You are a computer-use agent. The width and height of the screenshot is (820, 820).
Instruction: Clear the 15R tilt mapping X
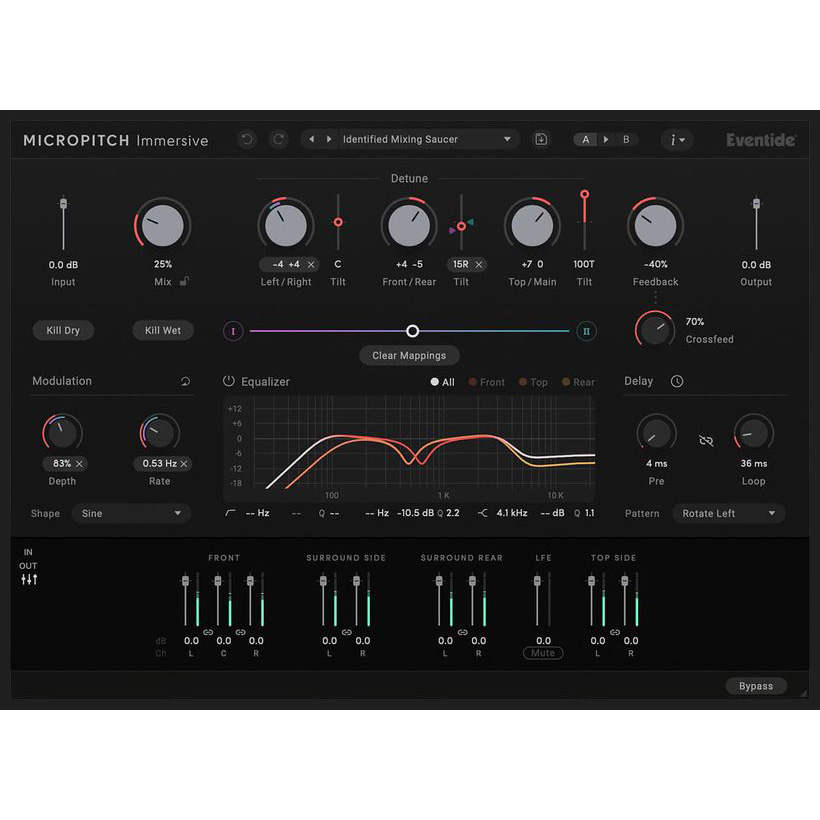click(x=479, y=265)
